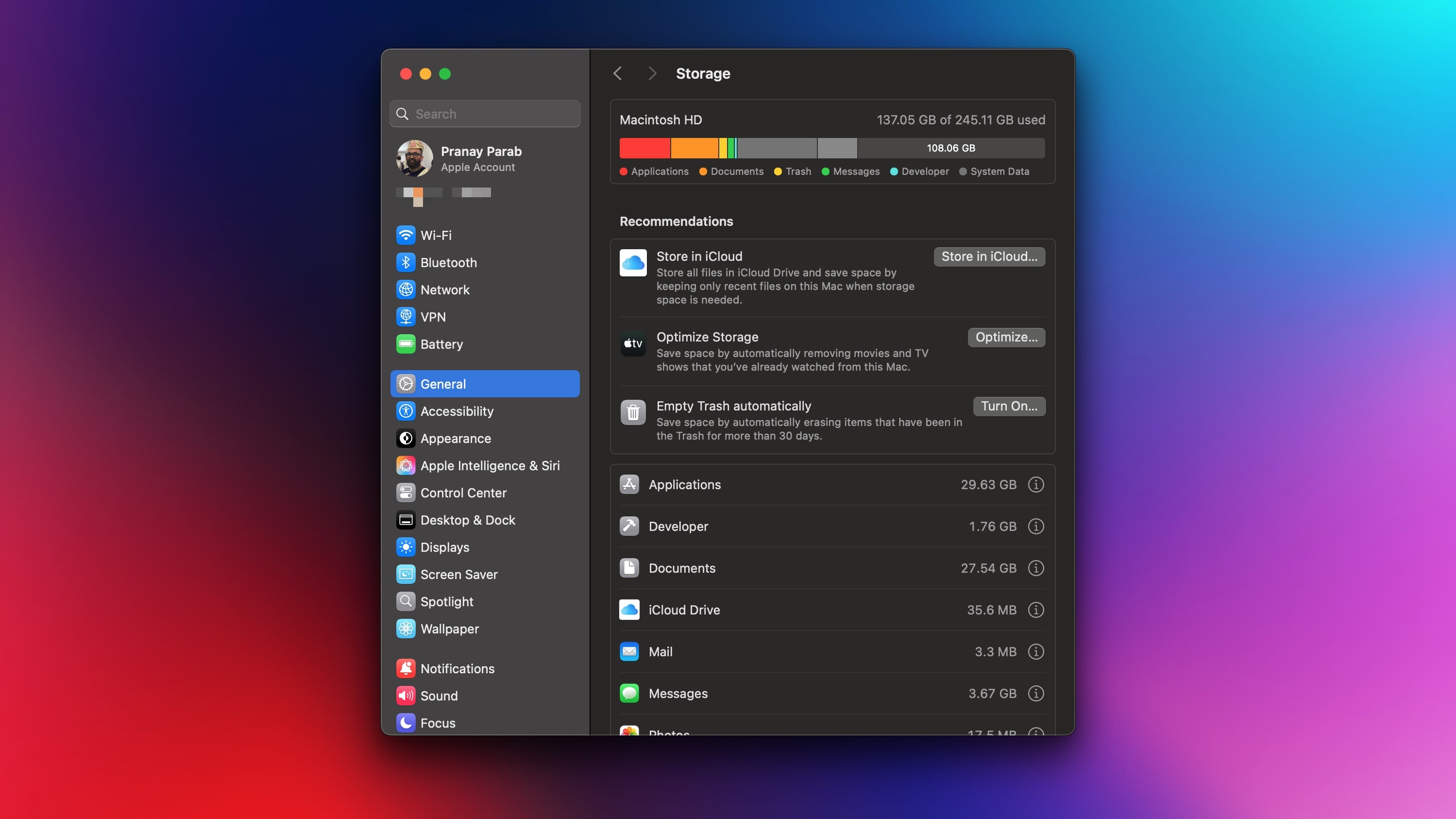Click the forward navigation chevron

click(652, 73)
